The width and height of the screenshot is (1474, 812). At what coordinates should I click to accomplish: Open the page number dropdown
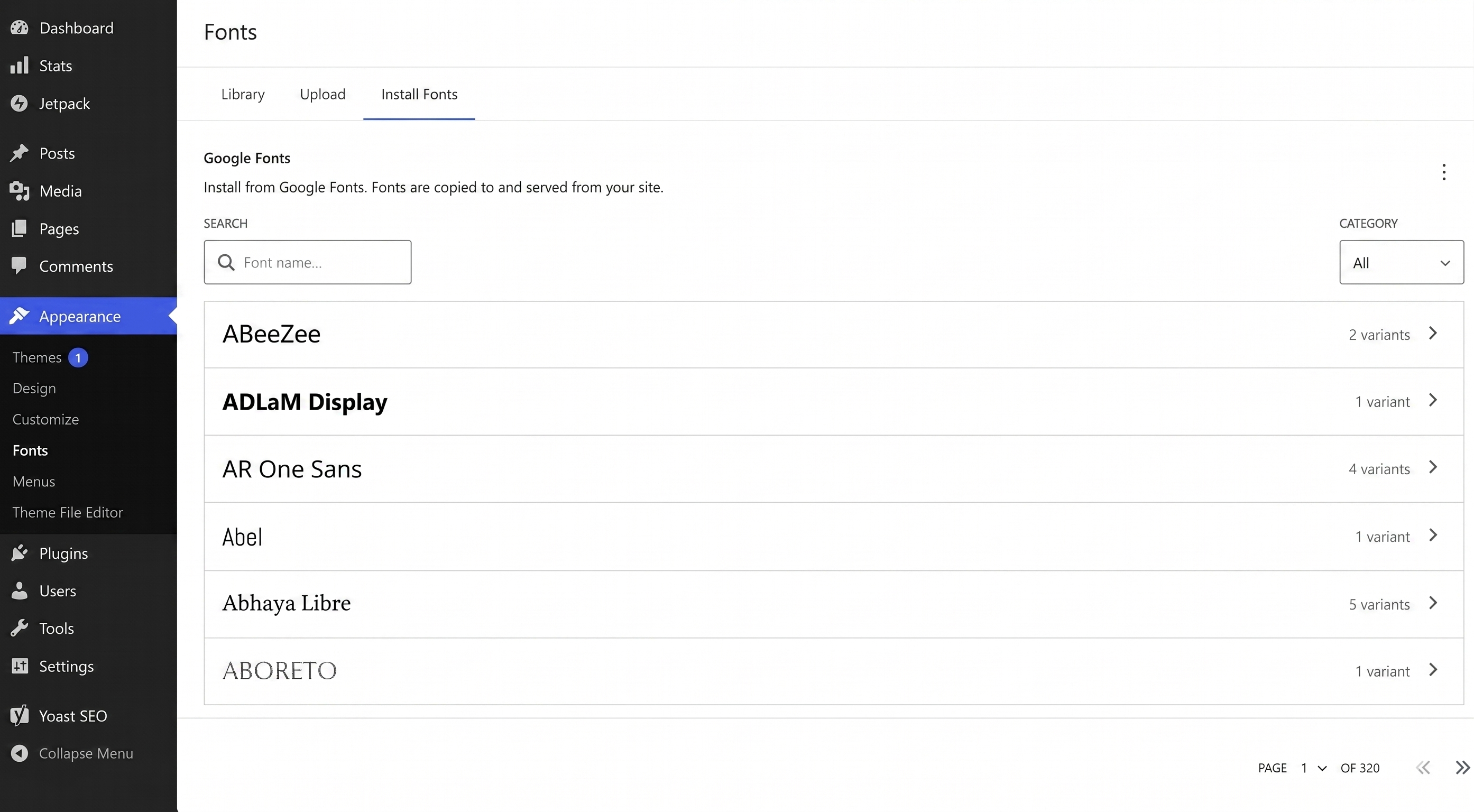click(x=1313, y=768)
